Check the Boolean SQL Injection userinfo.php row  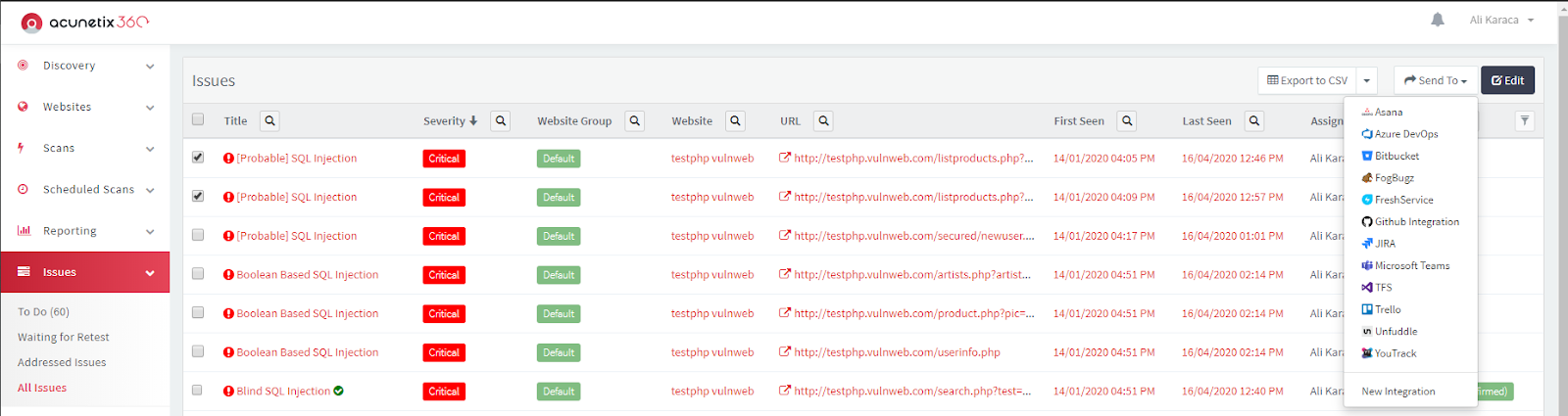tap(198, 350)
